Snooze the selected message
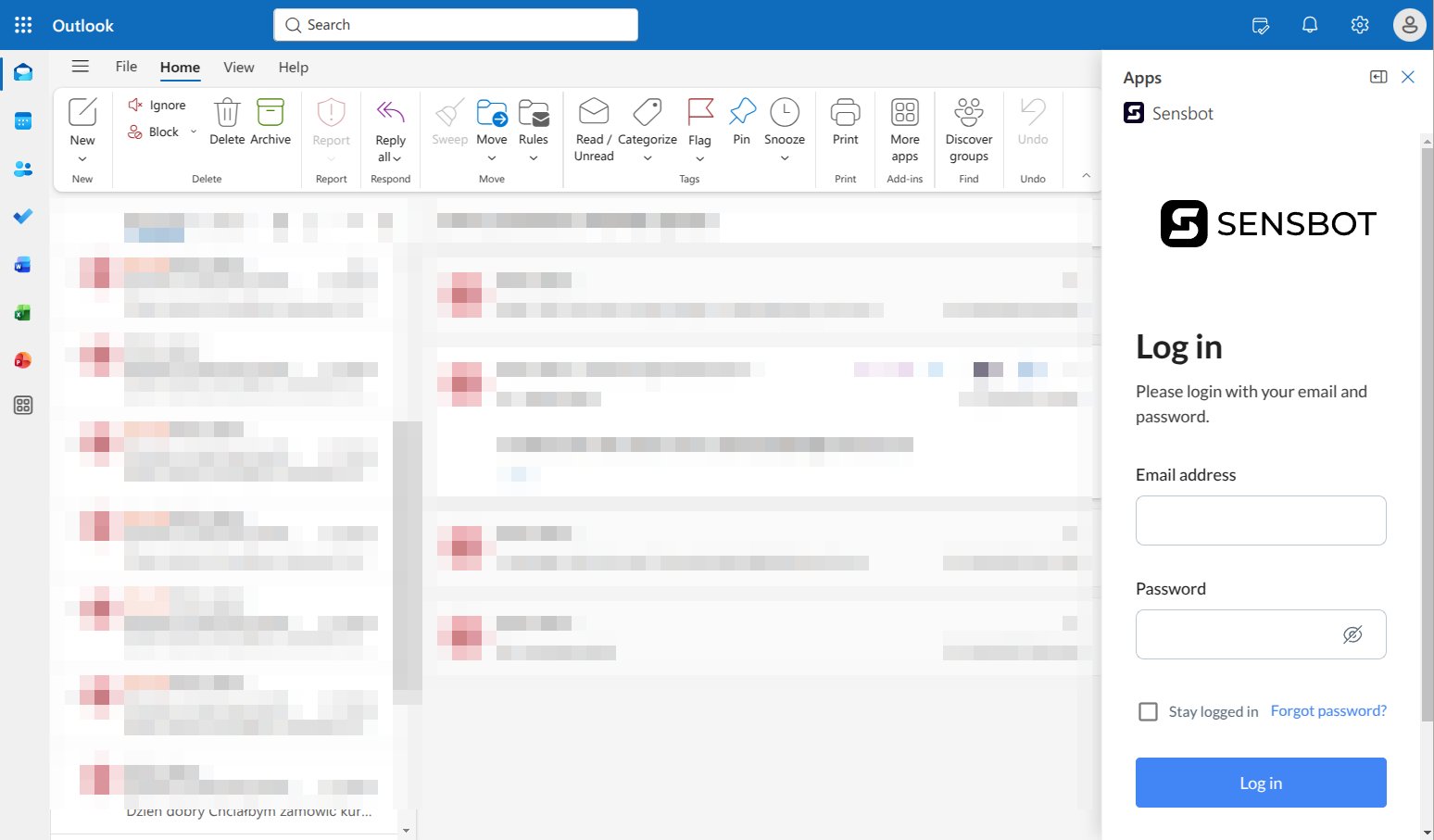This screenshot has width=1434, height=840. (x=785, y=121)
